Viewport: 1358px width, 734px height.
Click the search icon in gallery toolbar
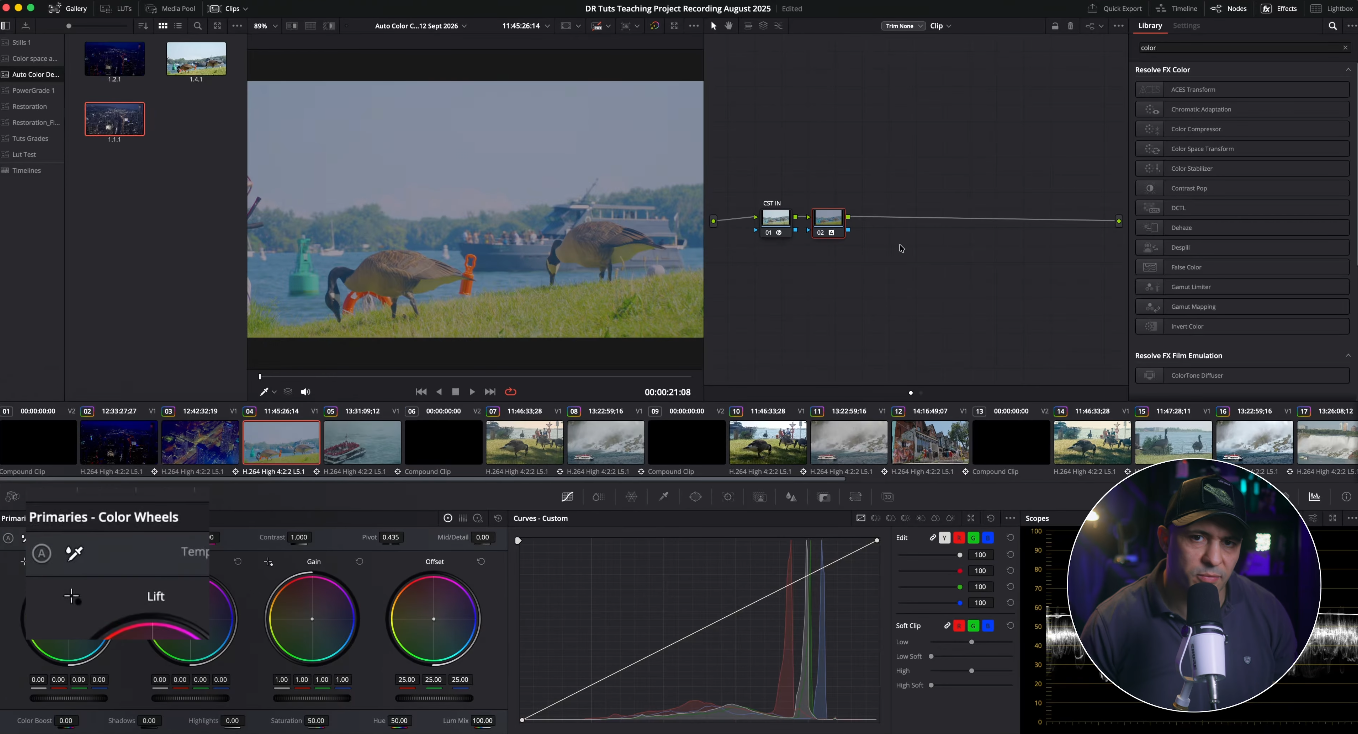click(197, 26)
